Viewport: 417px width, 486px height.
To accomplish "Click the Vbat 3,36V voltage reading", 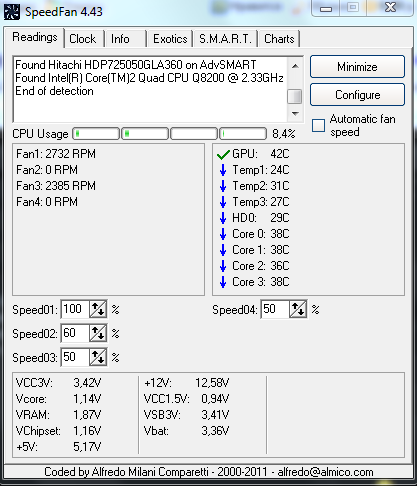I will (186, 431).
